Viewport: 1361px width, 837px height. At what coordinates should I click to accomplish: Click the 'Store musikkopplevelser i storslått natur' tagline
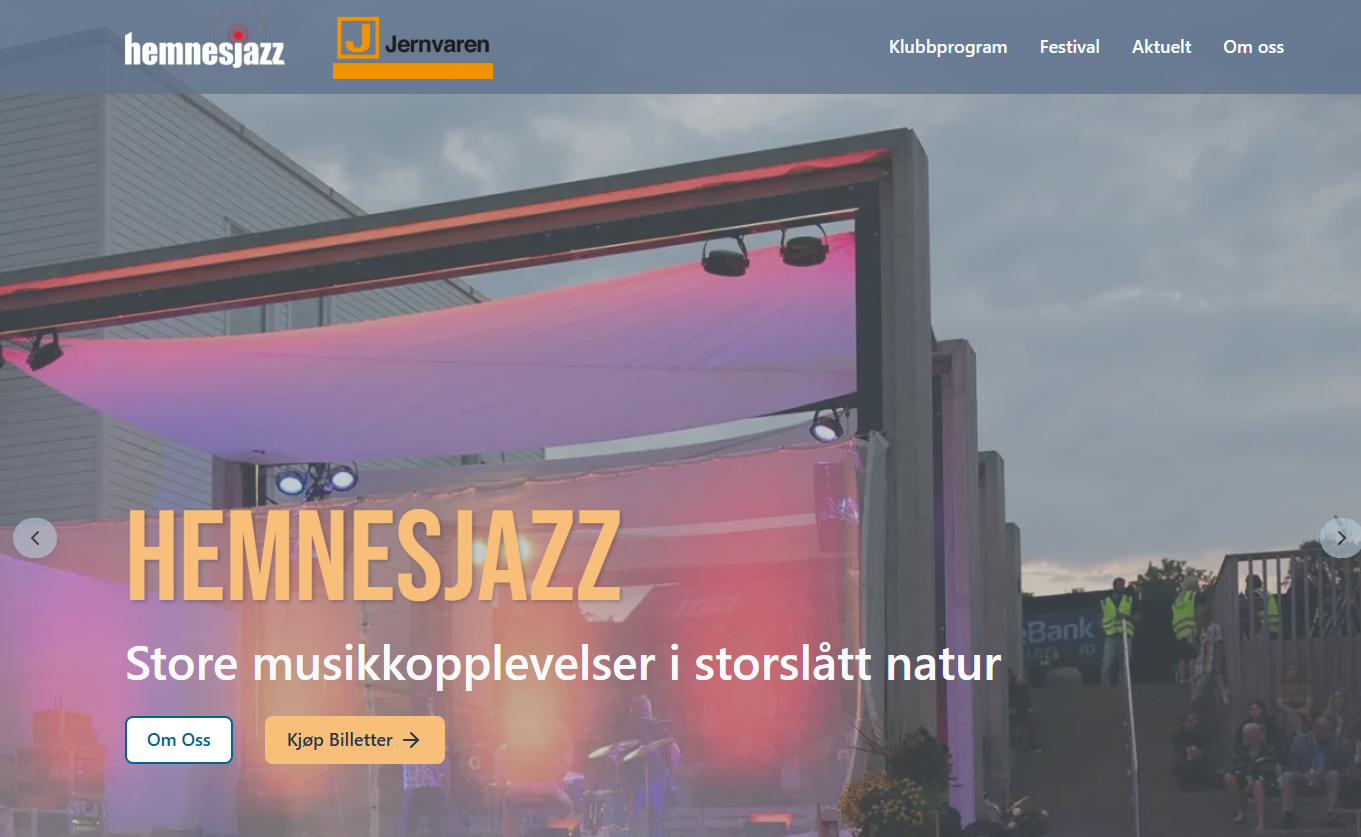point(563,663)
